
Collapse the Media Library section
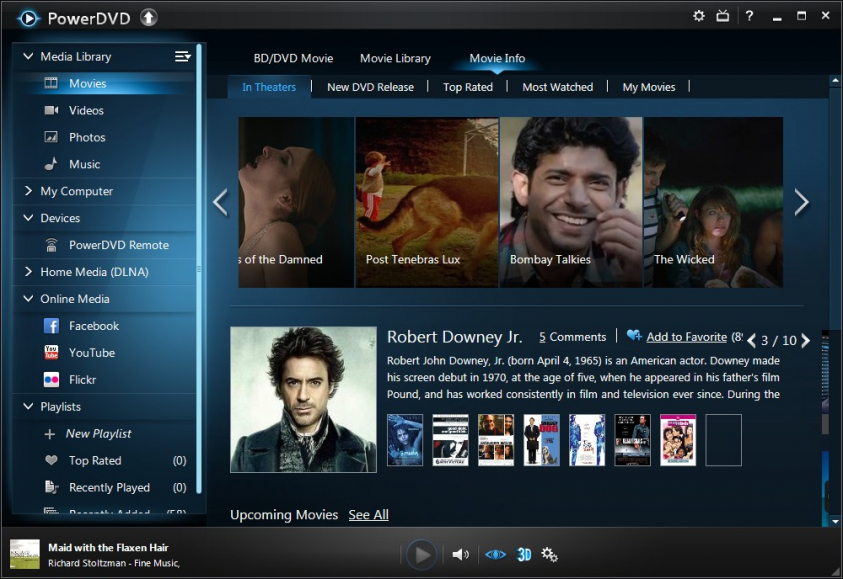(x=28, y=57)
